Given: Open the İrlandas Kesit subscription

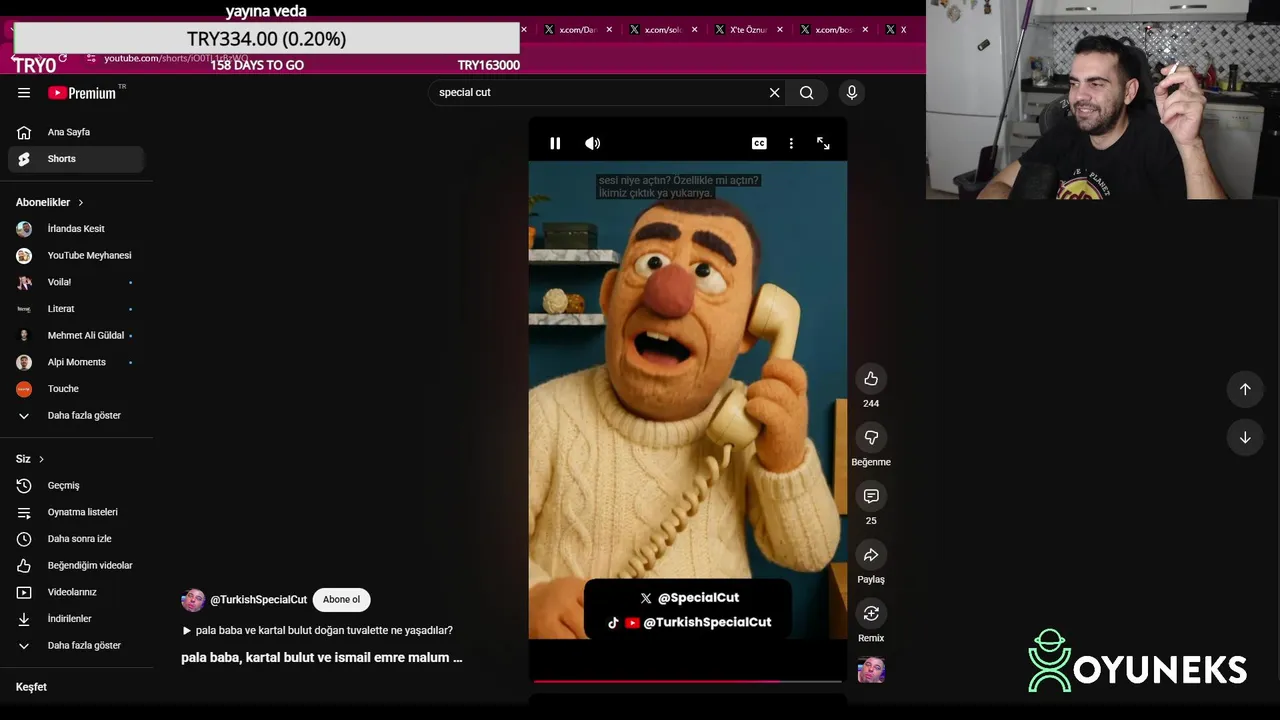Looking at the screenshot, I should pyautogui.click(x=76, y=229).
